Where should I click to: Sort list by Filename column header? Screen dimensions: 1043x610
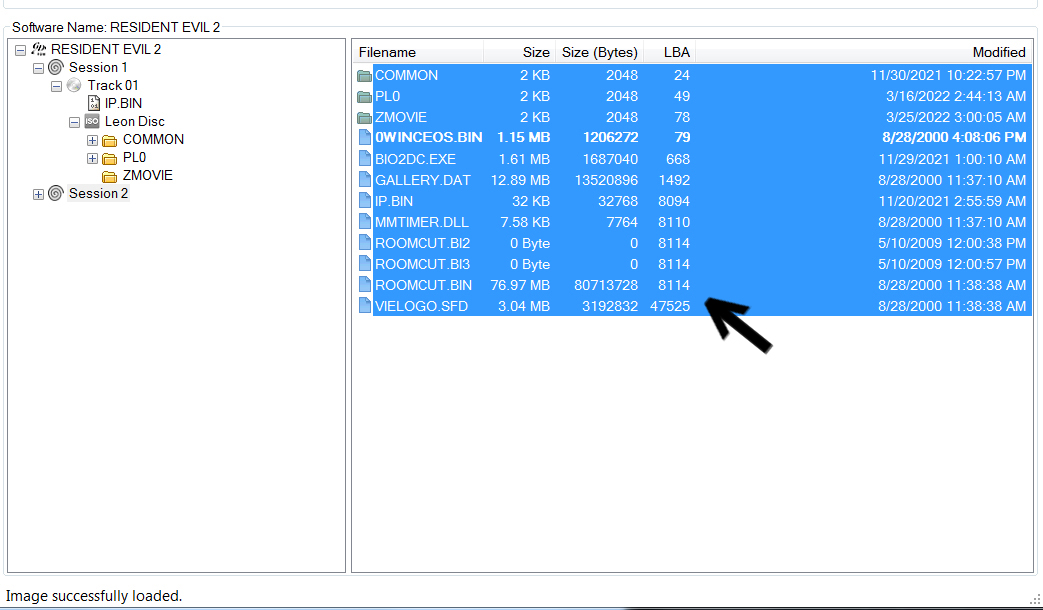pyautogui.click(x=418, y=52)
